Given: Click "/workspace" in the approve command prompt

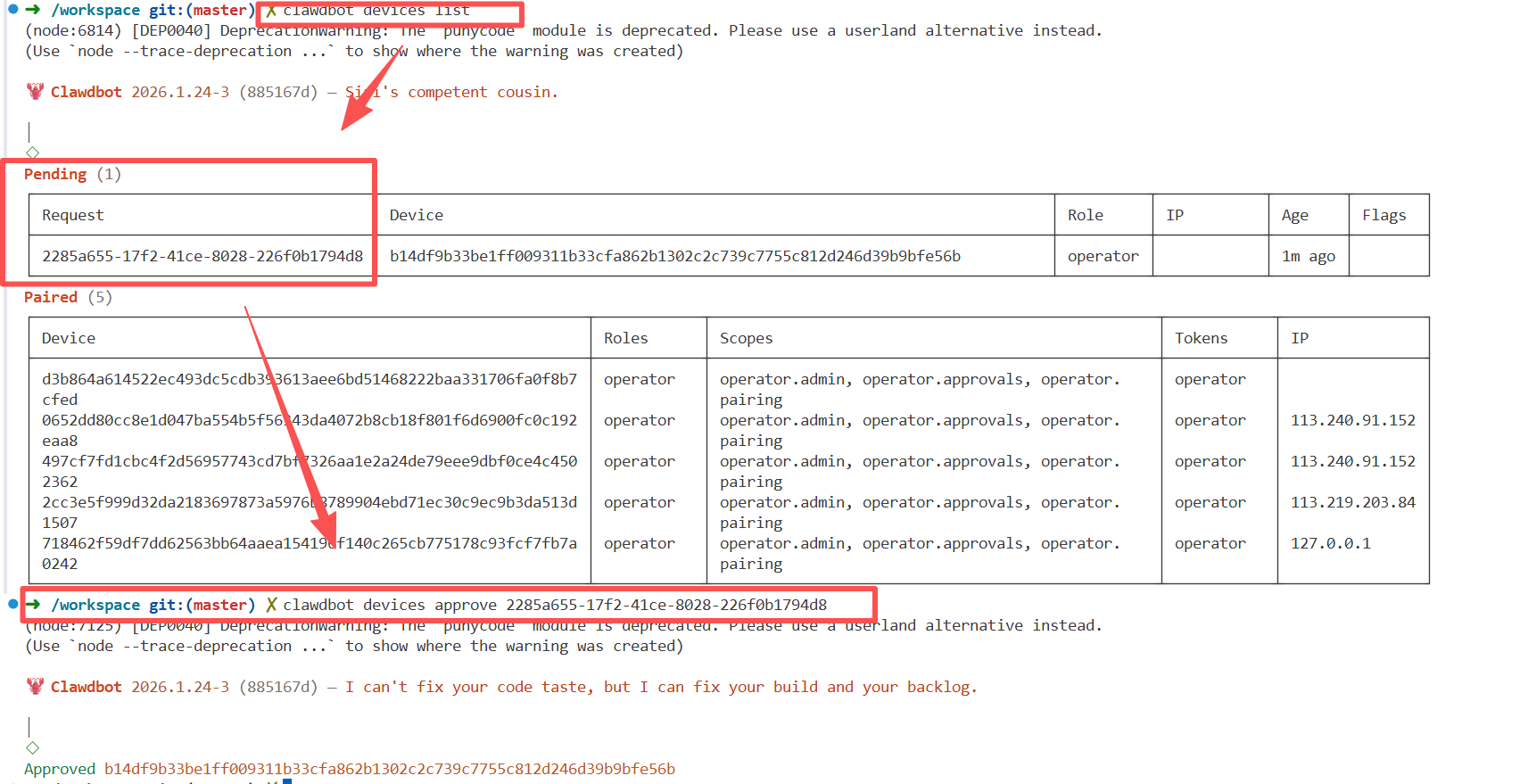Looking at the screenshot, I should click(95, 605).
